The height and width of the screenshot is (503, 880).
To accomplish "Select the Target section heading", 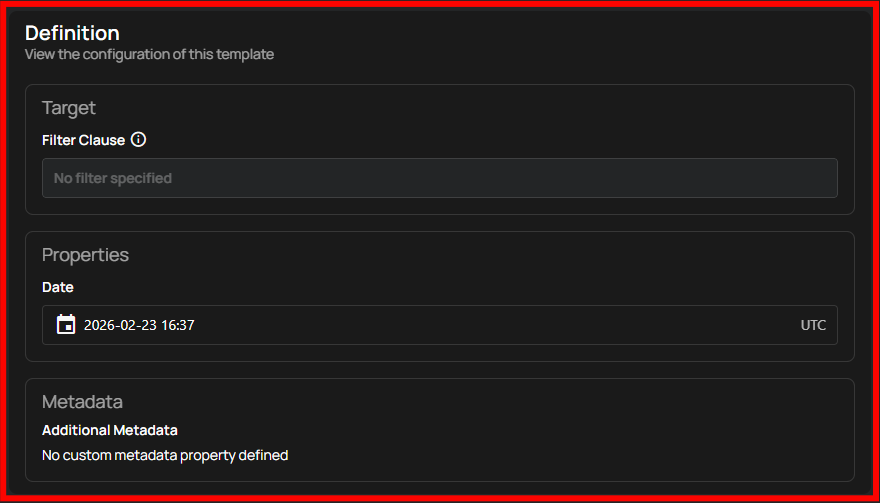I will pos(69,108).
